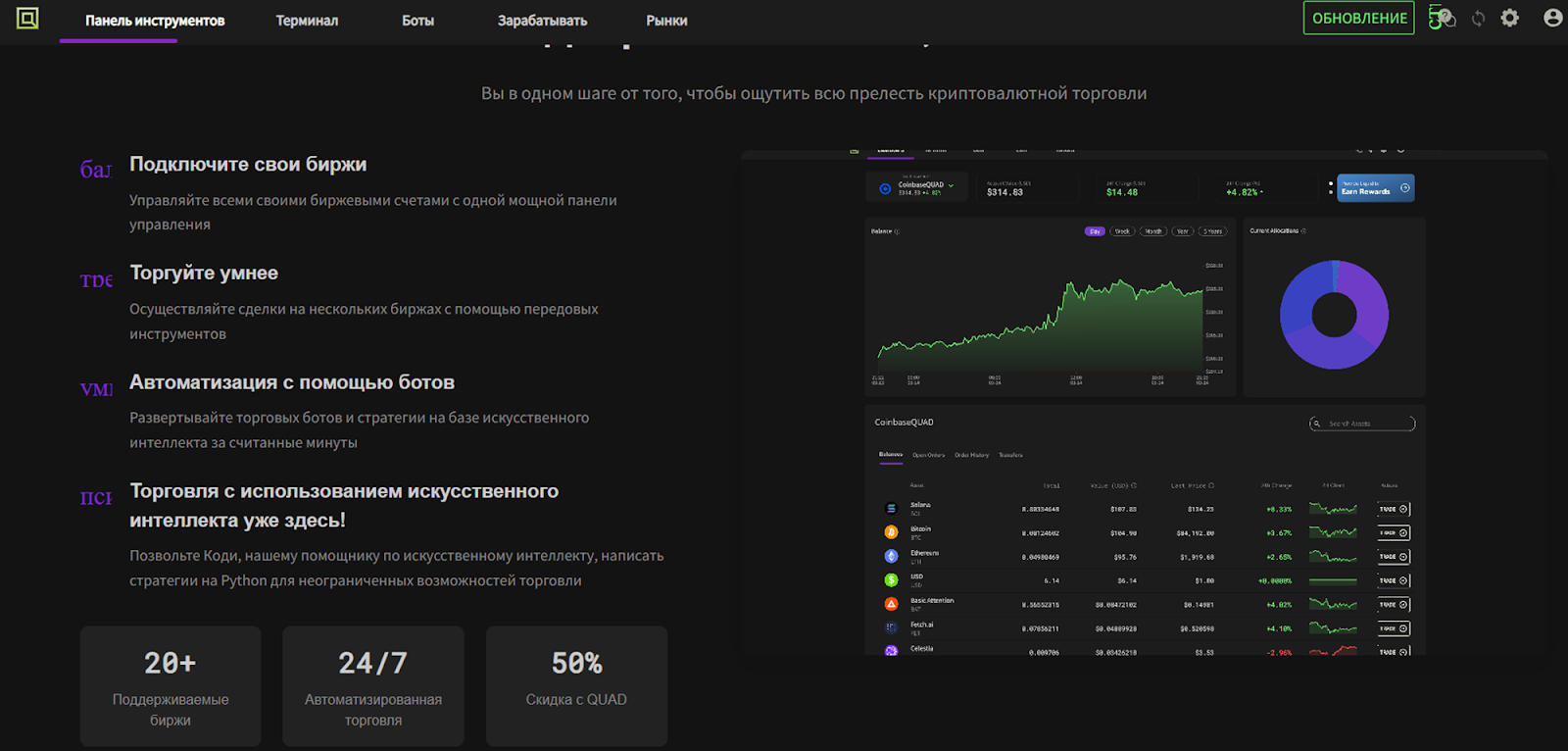Click the "24/7 Автоматизированная торговля" card
This screenshot has height=751, width=1568.
373,686
